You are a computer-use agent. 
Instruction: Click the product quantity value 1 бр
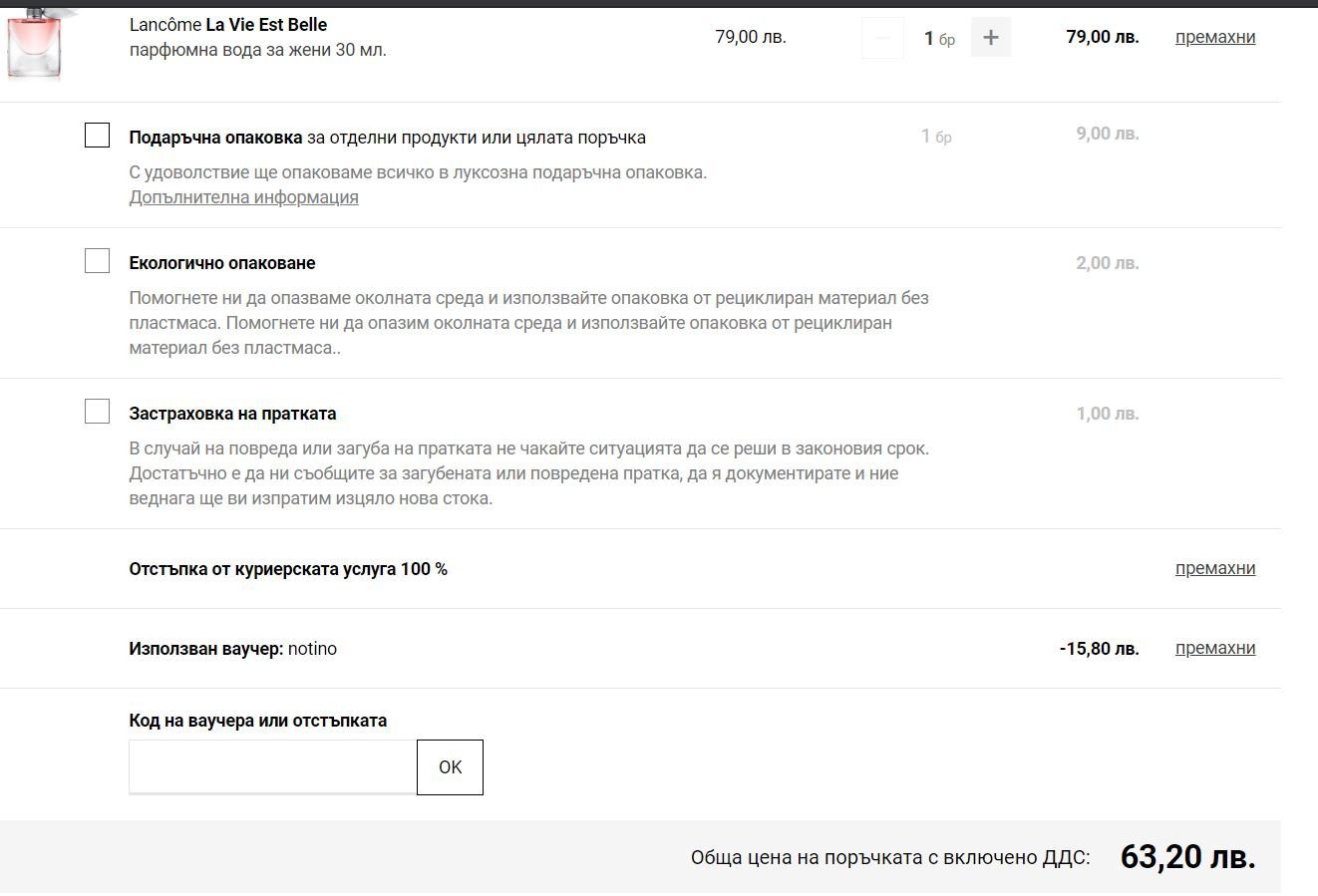(x=938, y=39)
